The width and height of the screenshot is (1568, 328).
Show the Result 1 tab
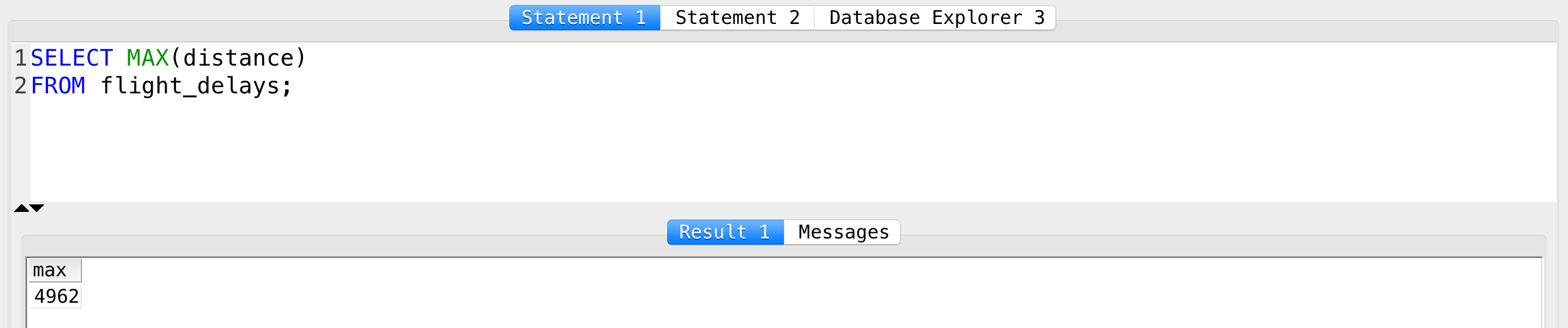[x=725, y=232]
